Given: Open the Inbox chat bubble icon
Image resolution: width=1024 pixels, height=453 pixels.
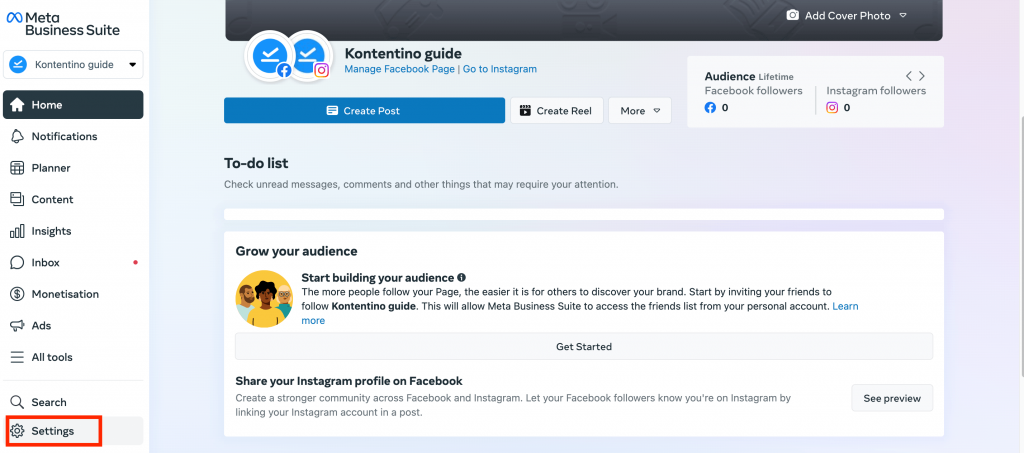Looking at the screenshot, I should point(17,263).
